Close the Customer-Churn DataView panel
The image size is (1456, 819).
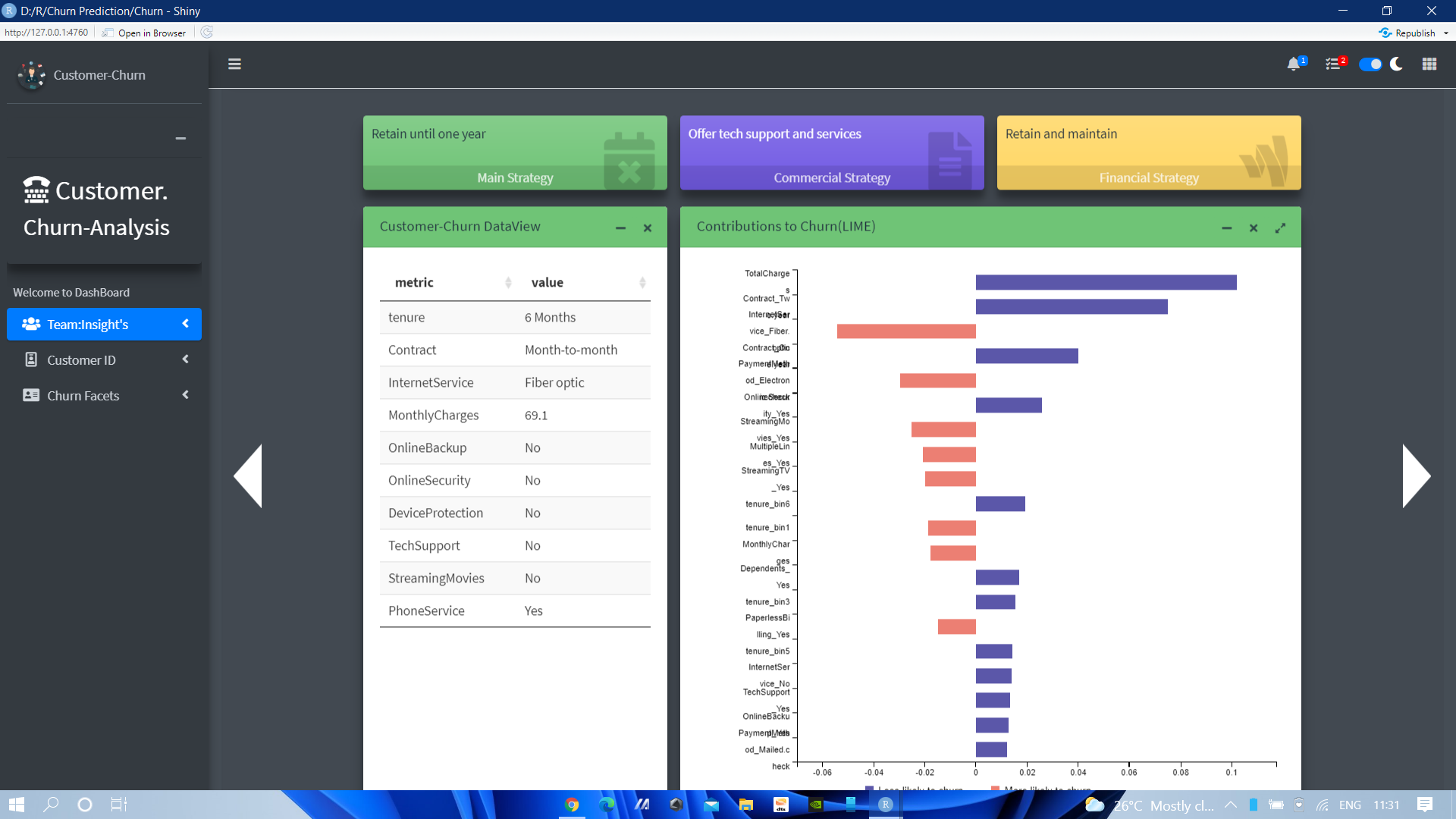pyautogui.click(x=648, y=227)
